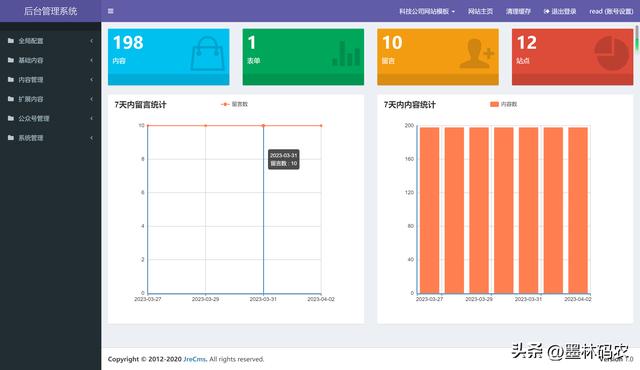This screenshot has height=370, width=640.
Task: Click the 7天内留言统计 chart title
Action: 140,105
